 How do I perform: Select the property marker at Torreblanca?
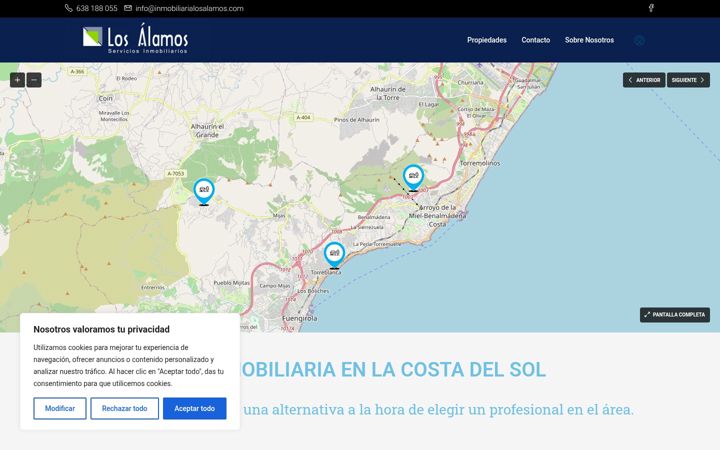pyautogui.click(x=334, y=255)
